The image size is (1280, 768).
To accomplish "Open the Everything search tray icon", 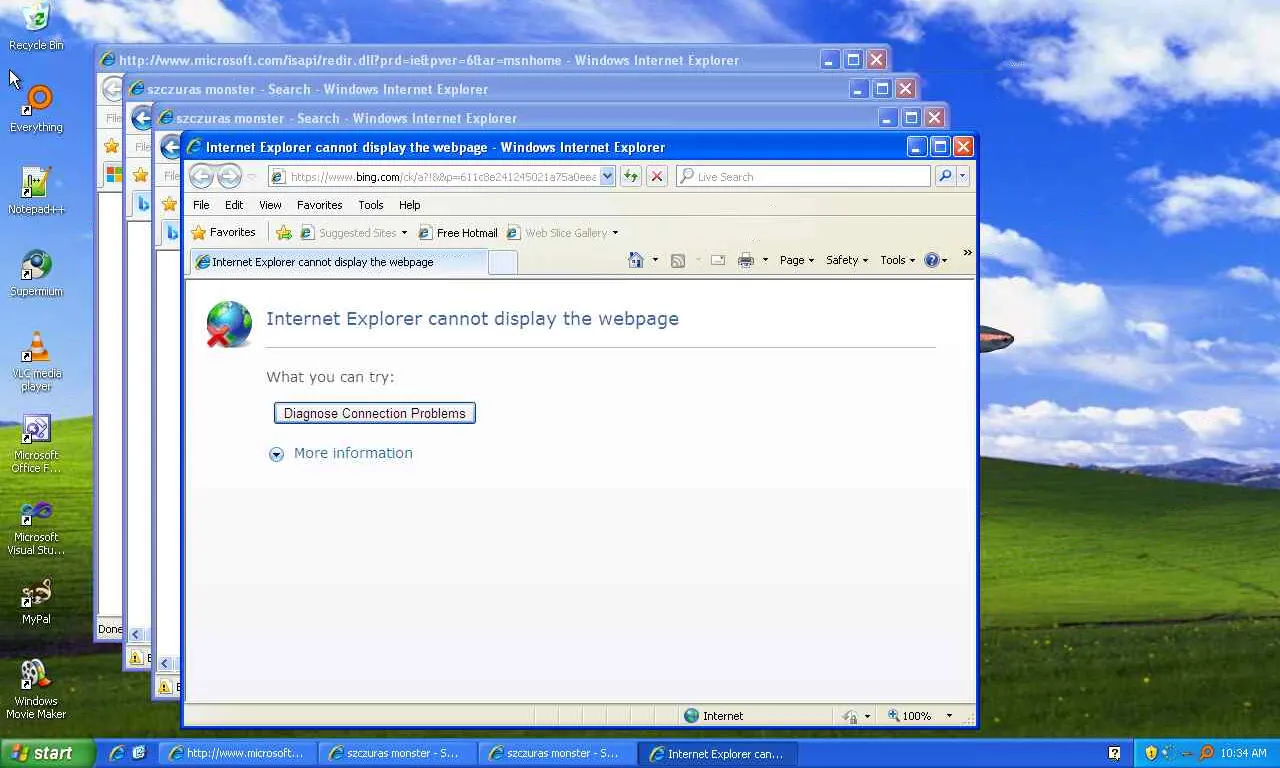I will click(1206, 753).
